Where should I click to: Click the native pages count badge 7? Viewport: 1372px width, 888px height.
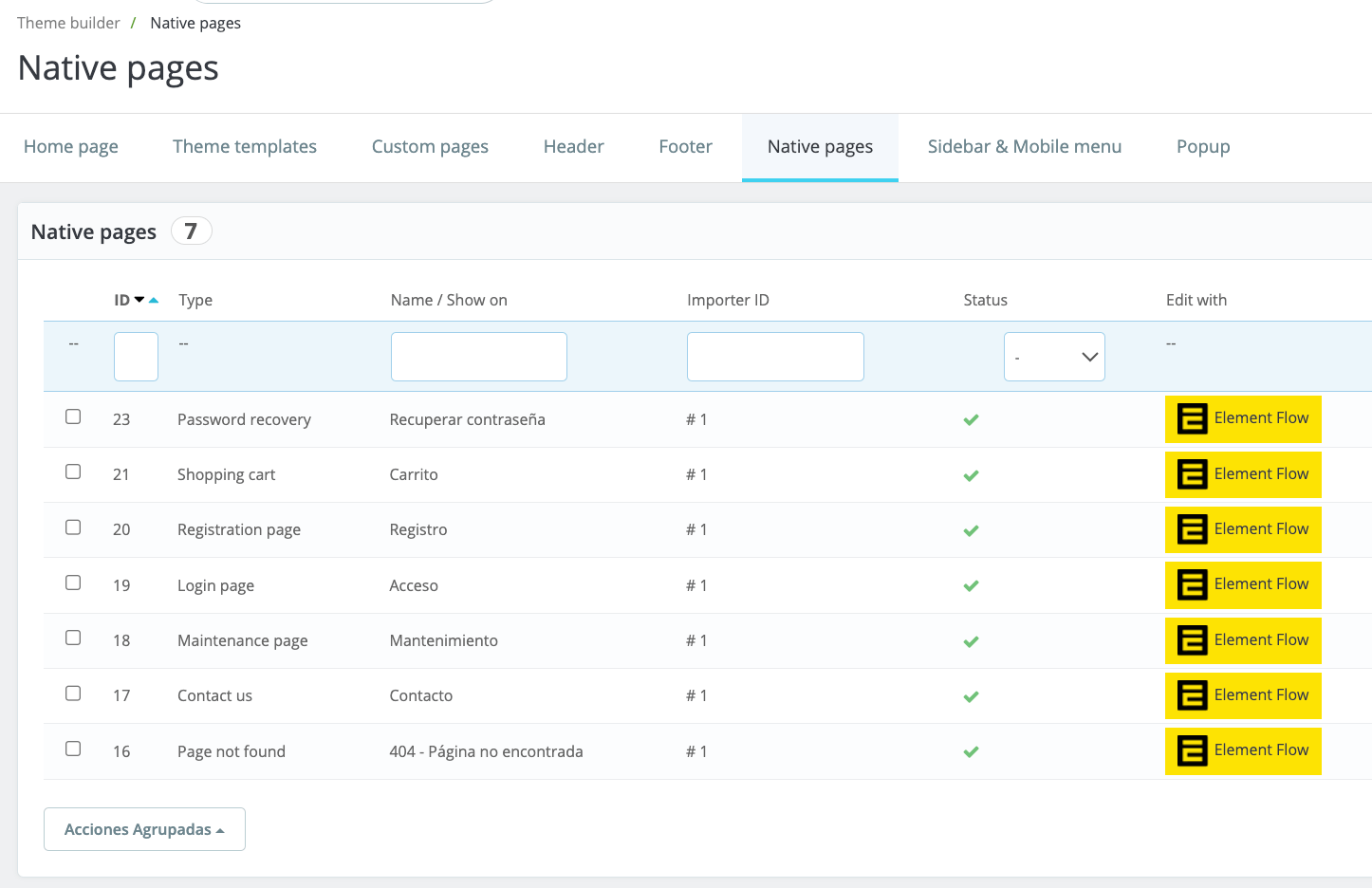coord(191,231)
